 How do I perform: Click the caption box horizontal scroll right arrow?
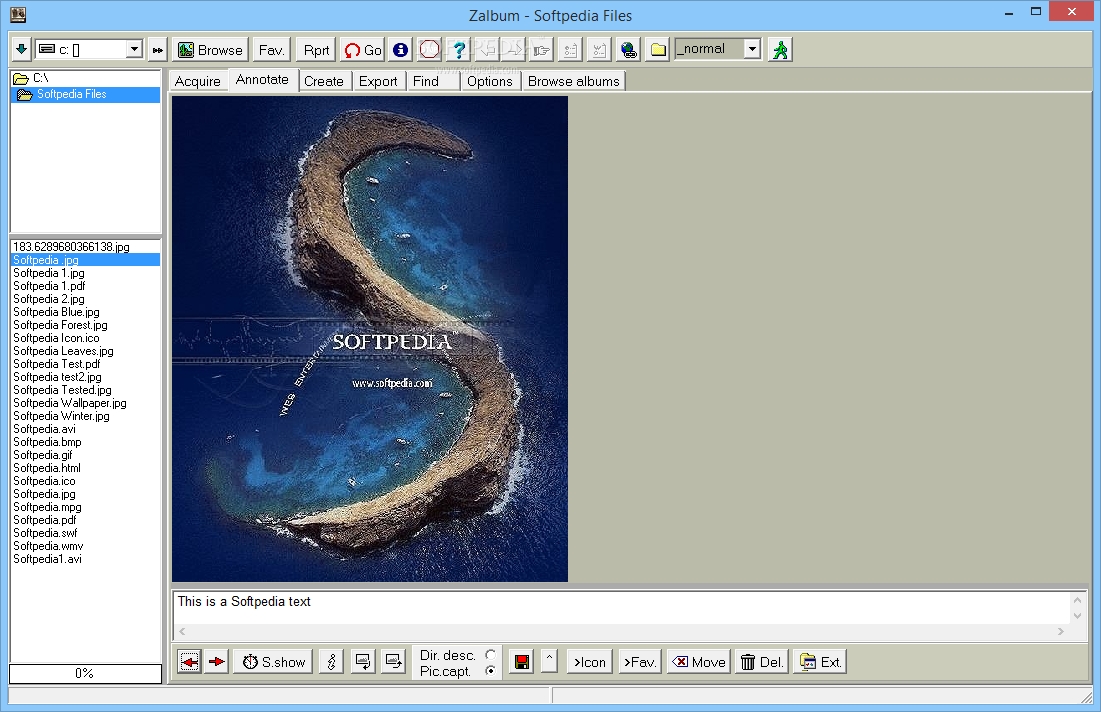click(1060, 631)
